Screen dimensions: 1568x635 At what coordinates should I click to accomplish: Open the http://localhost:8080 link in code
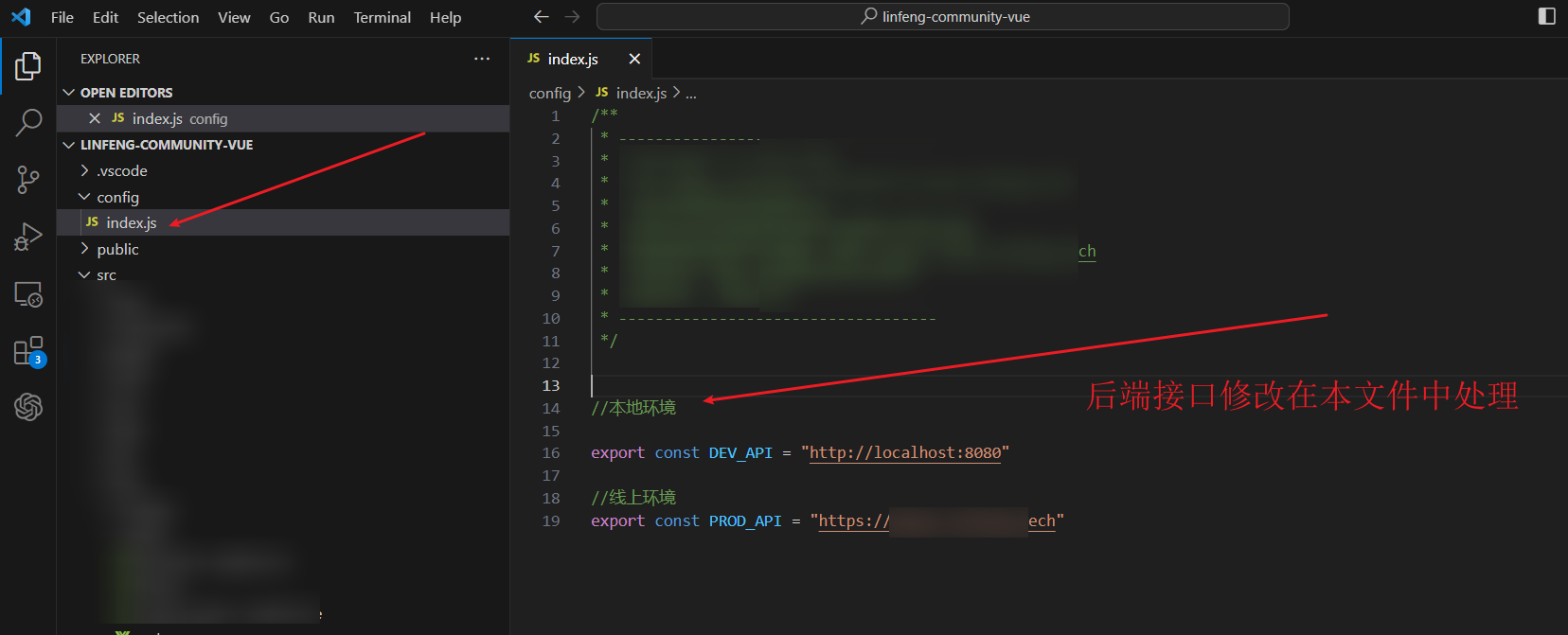(905, 452)
